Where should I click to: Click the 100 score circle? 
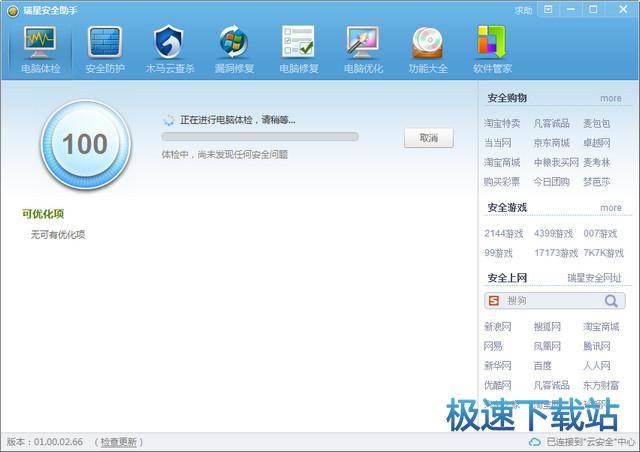[x=85, y=145]
